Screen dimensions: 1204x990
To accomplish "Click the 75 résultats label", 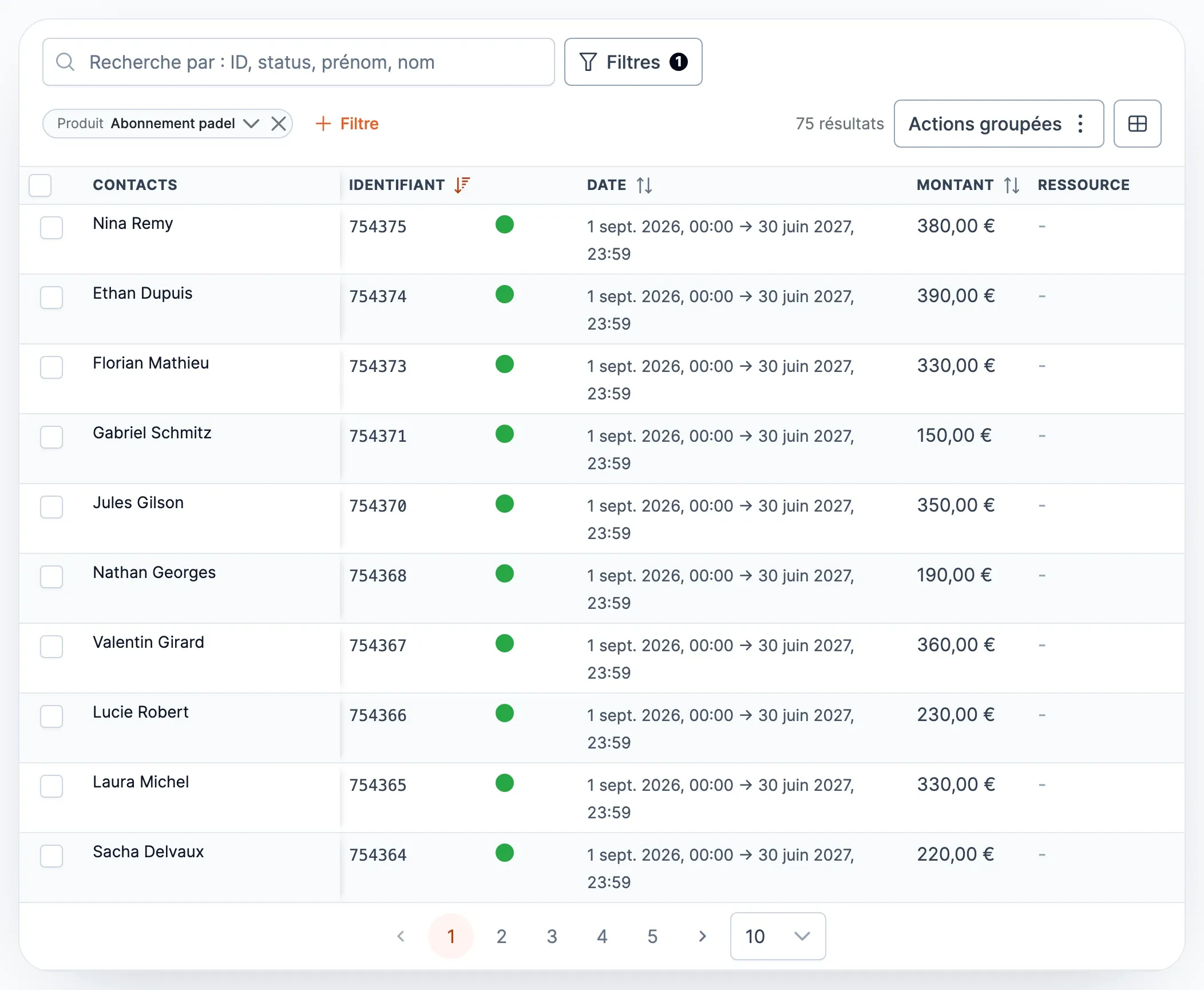I will [839, 124].
